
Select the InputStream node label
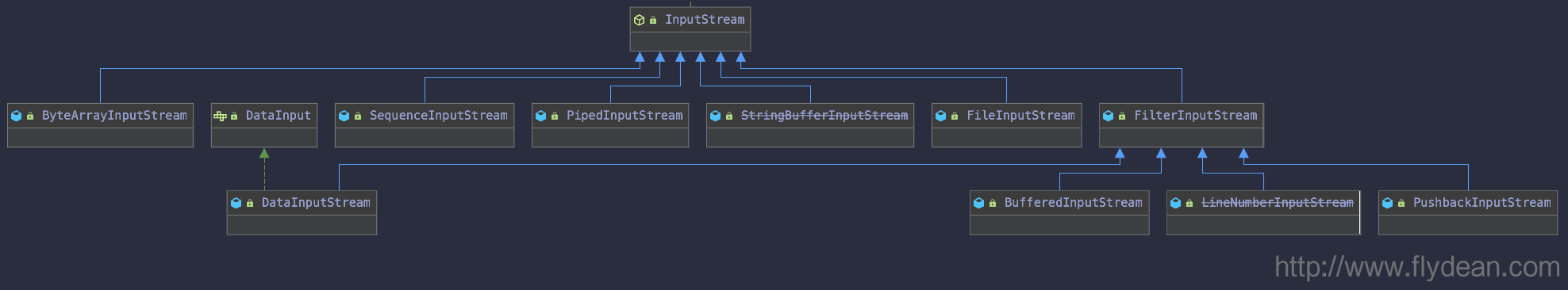coord(705,20)
